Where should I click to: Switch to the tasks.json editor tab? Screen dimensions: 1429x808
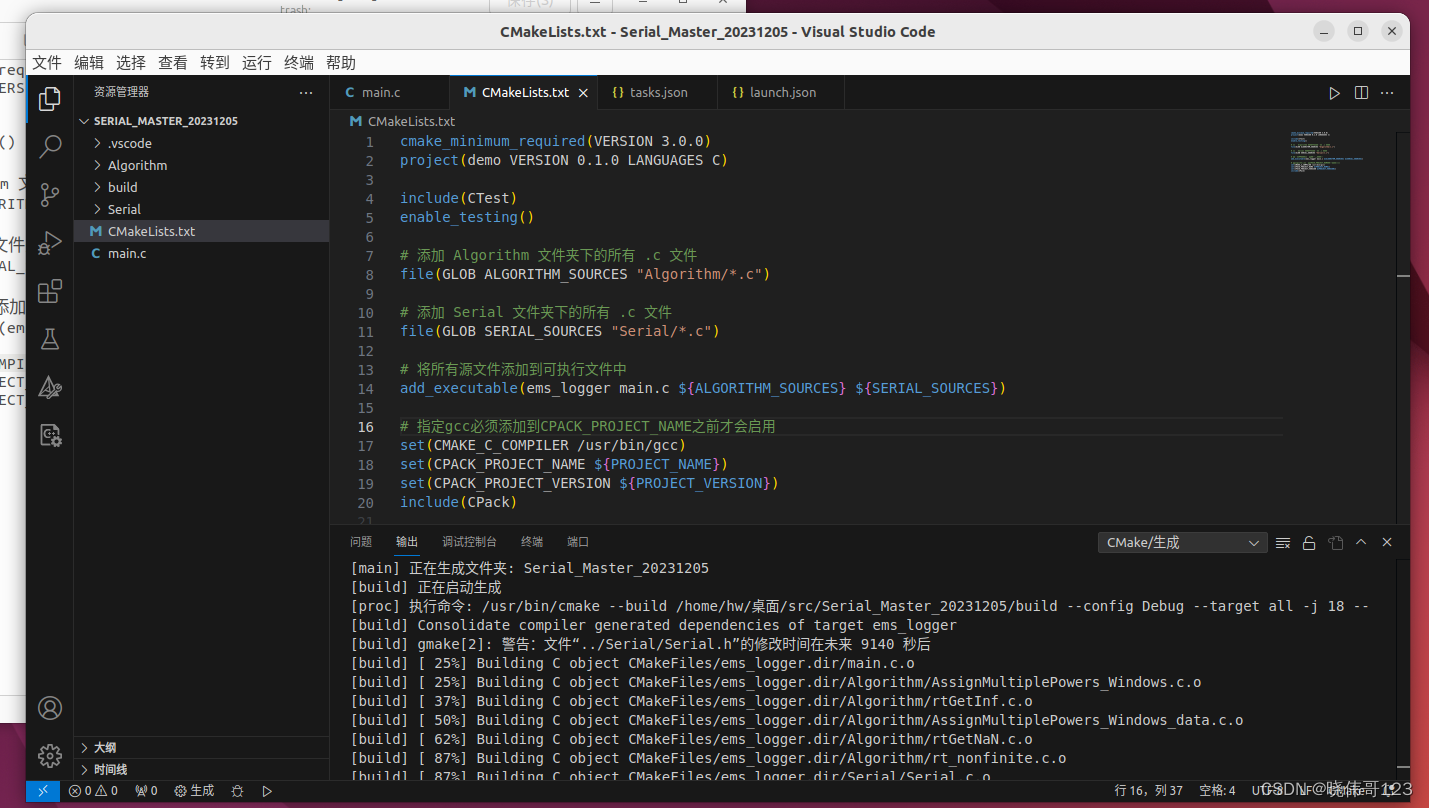pos(658,93)
